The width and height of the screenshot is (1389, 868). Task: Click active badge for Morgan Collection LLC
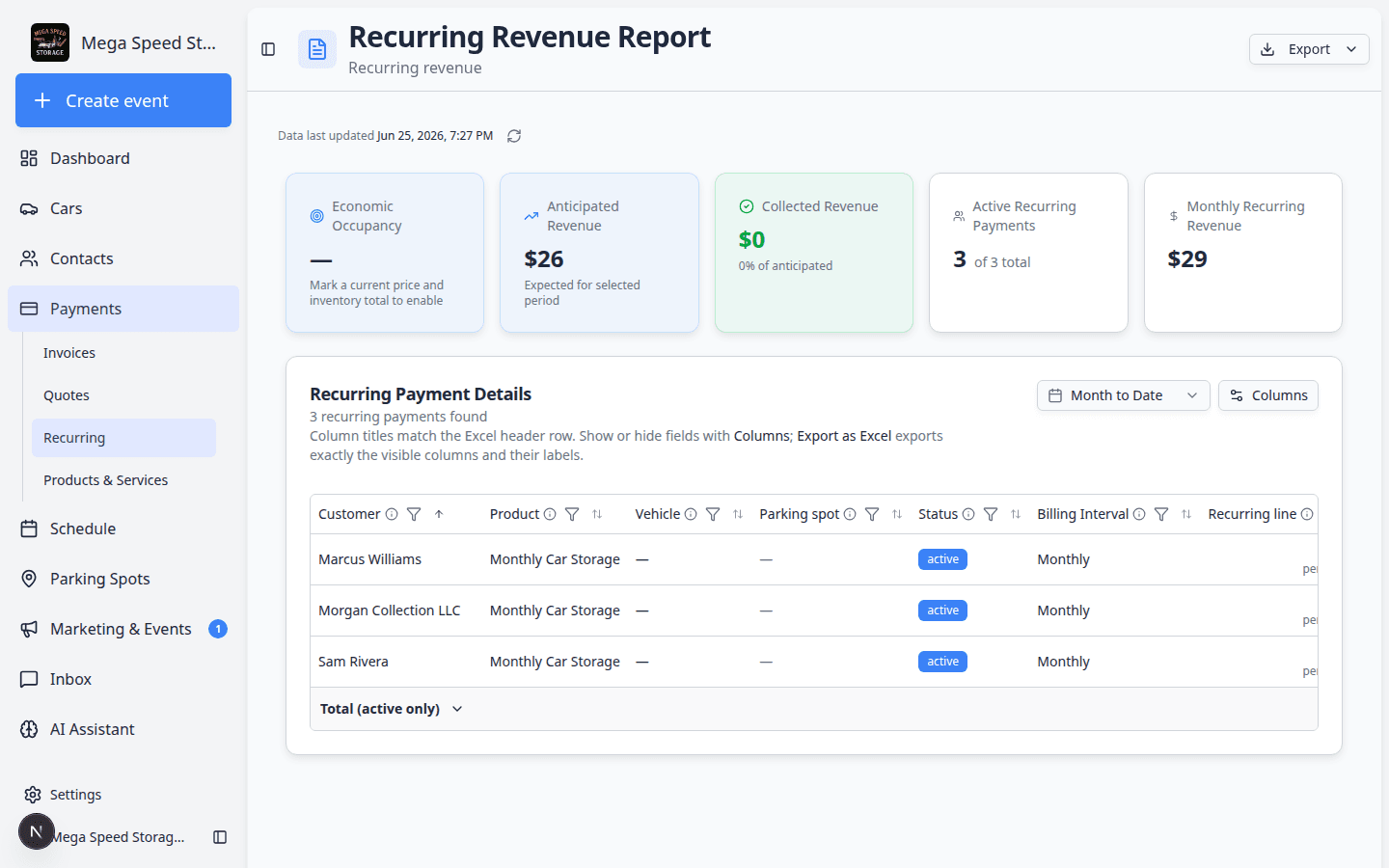[942, 610]
